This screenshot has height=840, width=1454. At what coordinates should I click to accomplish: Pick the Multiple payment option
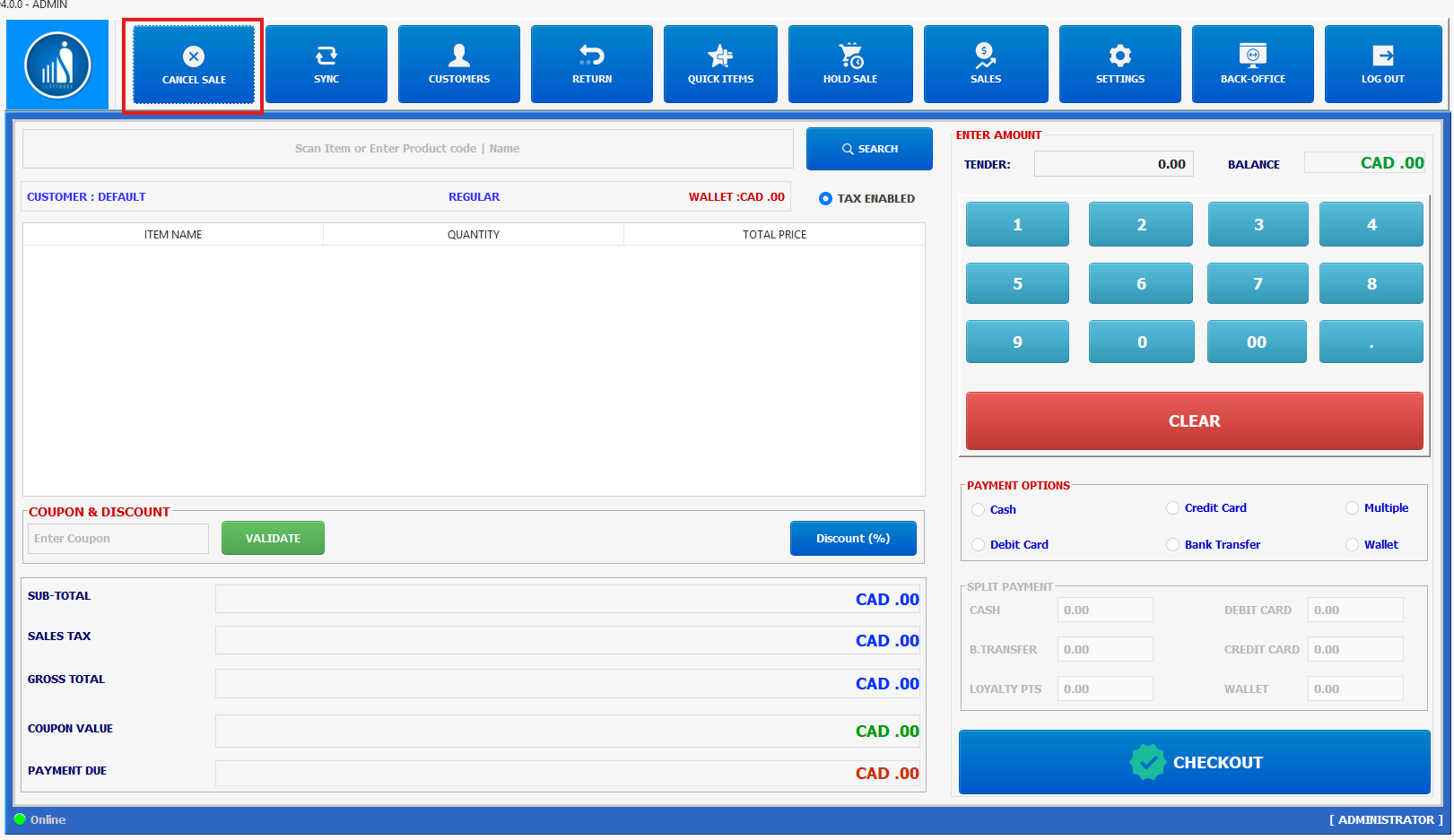pyautogui.click(x=1353, y=508)
